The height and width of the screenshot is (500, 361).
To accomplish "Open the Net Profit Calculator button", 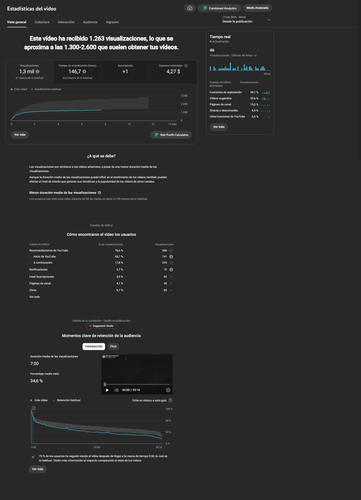I will coord(171,135).
